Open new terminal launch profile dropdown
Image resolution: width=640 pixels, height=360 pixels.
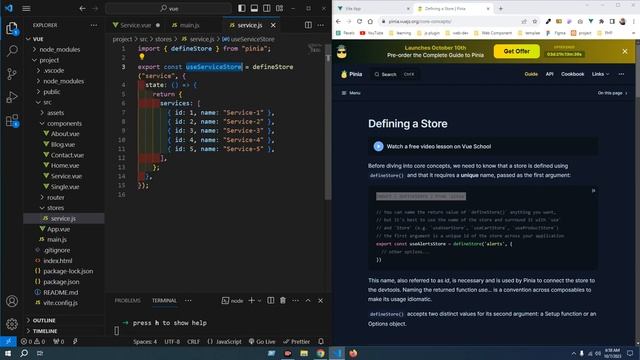tap(259, 301)
